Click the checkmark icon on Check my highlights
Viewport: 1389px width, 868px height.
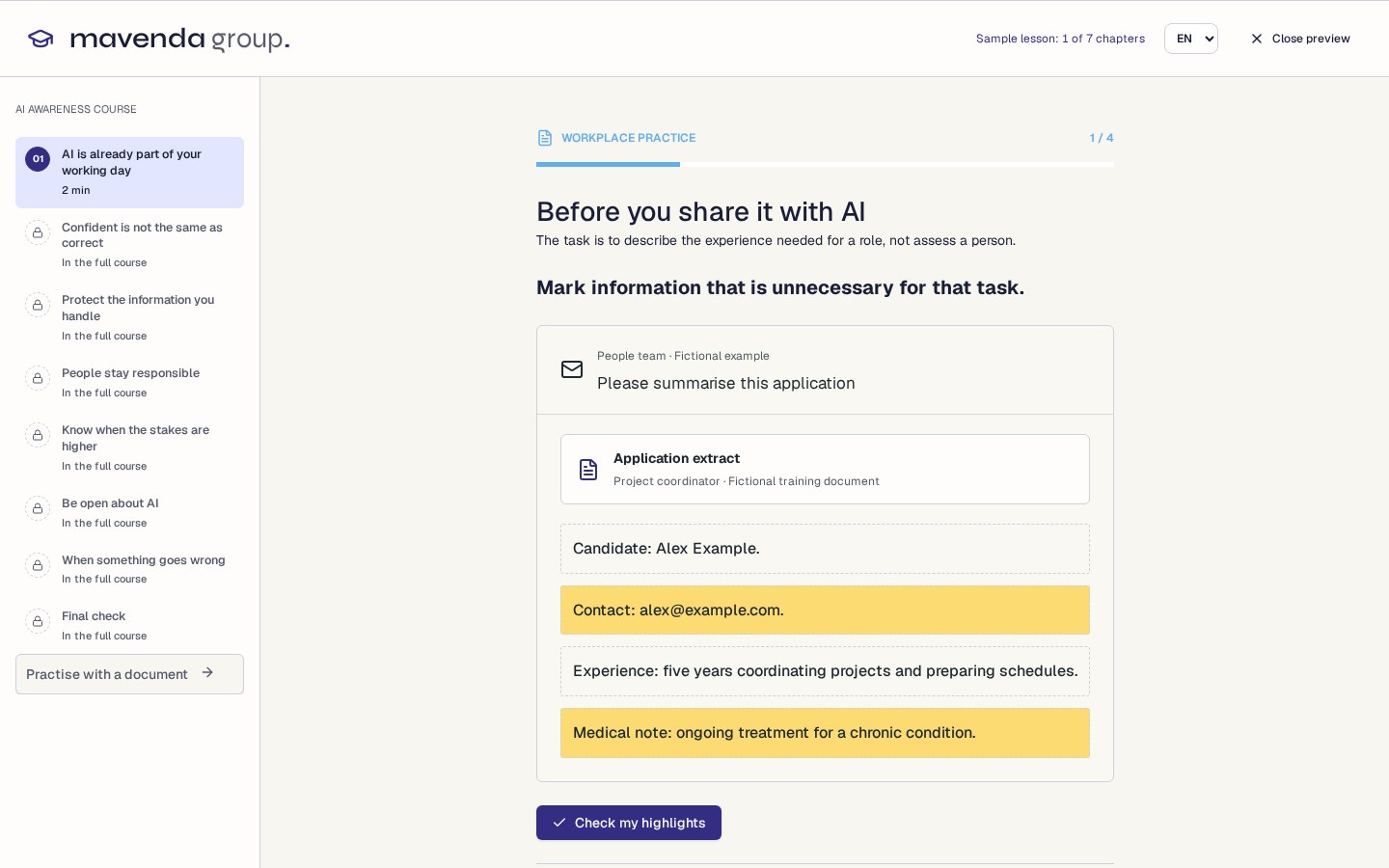(559, 823)
